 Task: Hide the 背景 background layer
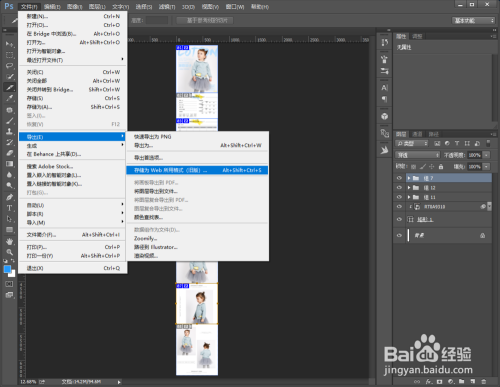(x=399, y=235)
